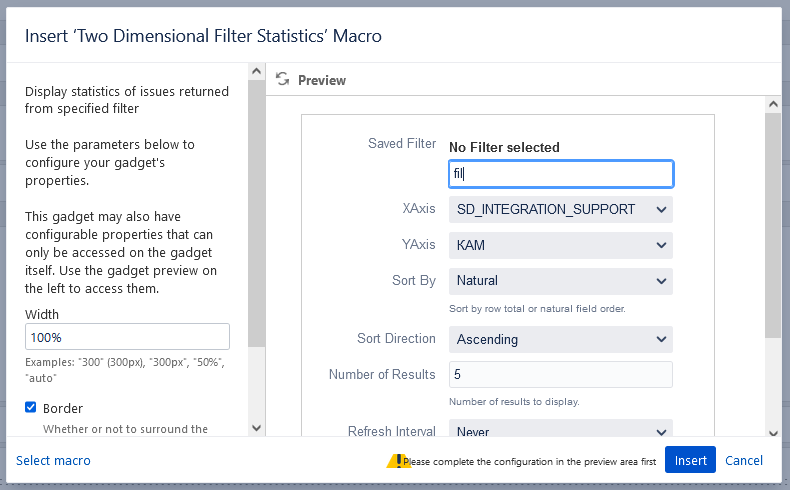Screen dimensions: 790x490
Task: Click the refresh preview icon
Action: click(x=282, y=79)
